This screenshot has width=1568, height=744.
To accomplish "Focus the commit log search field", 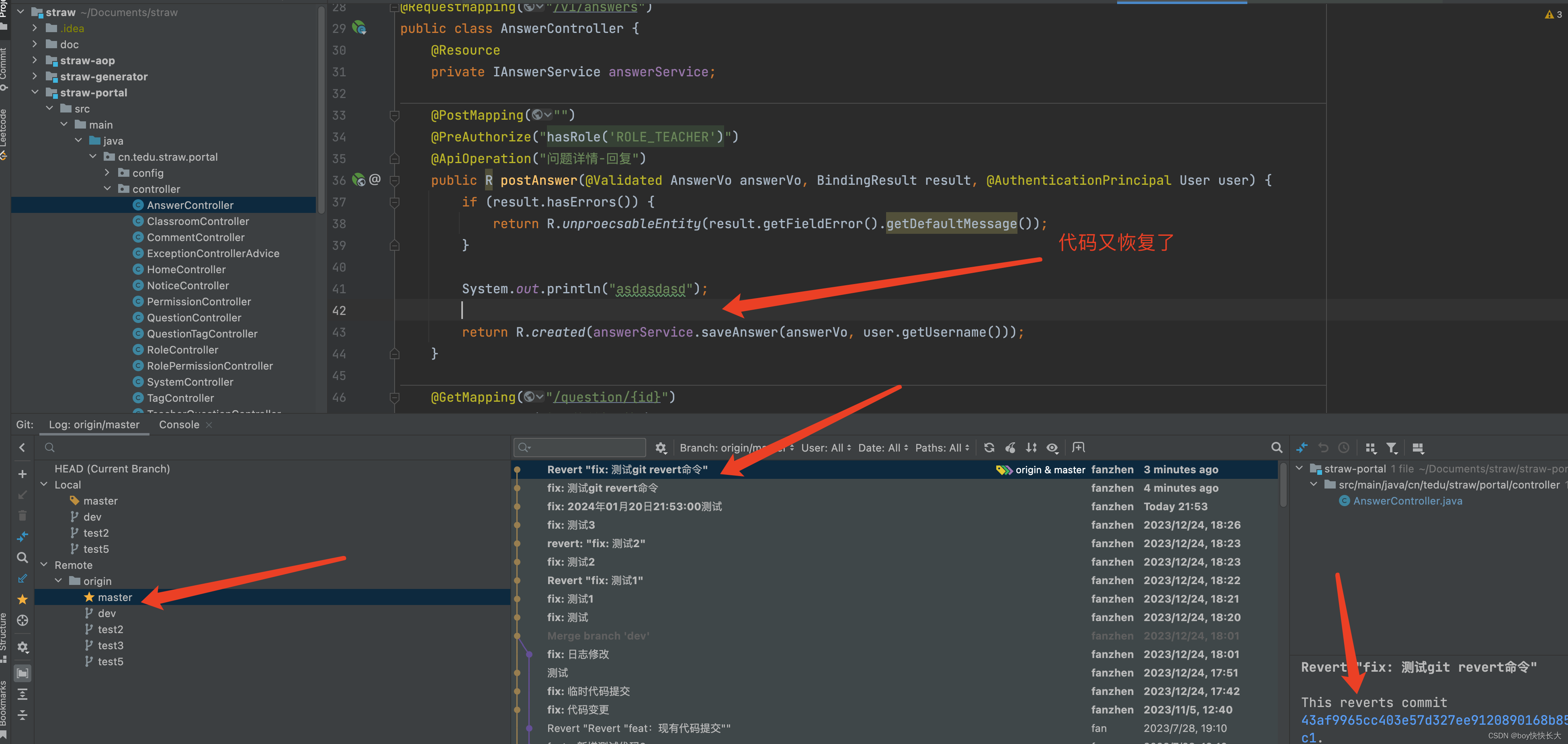I will tap(579, 448).
